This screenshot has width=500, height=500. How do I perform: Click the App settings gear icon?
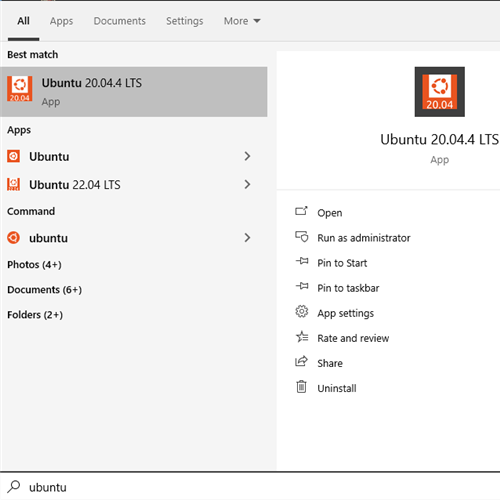click(x=302, y=312)
